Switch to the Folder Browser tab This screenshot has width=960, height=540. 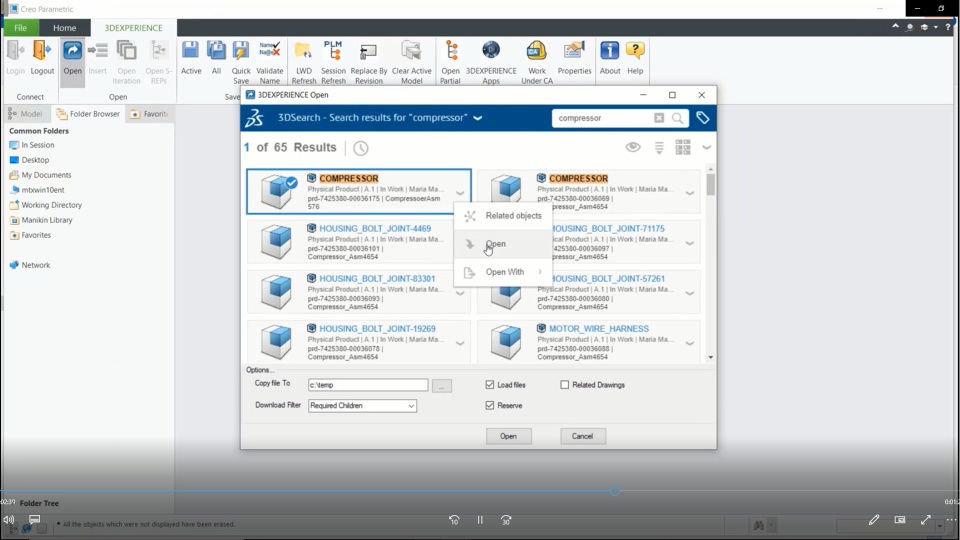pyautogui.click(x=88, y=114)
